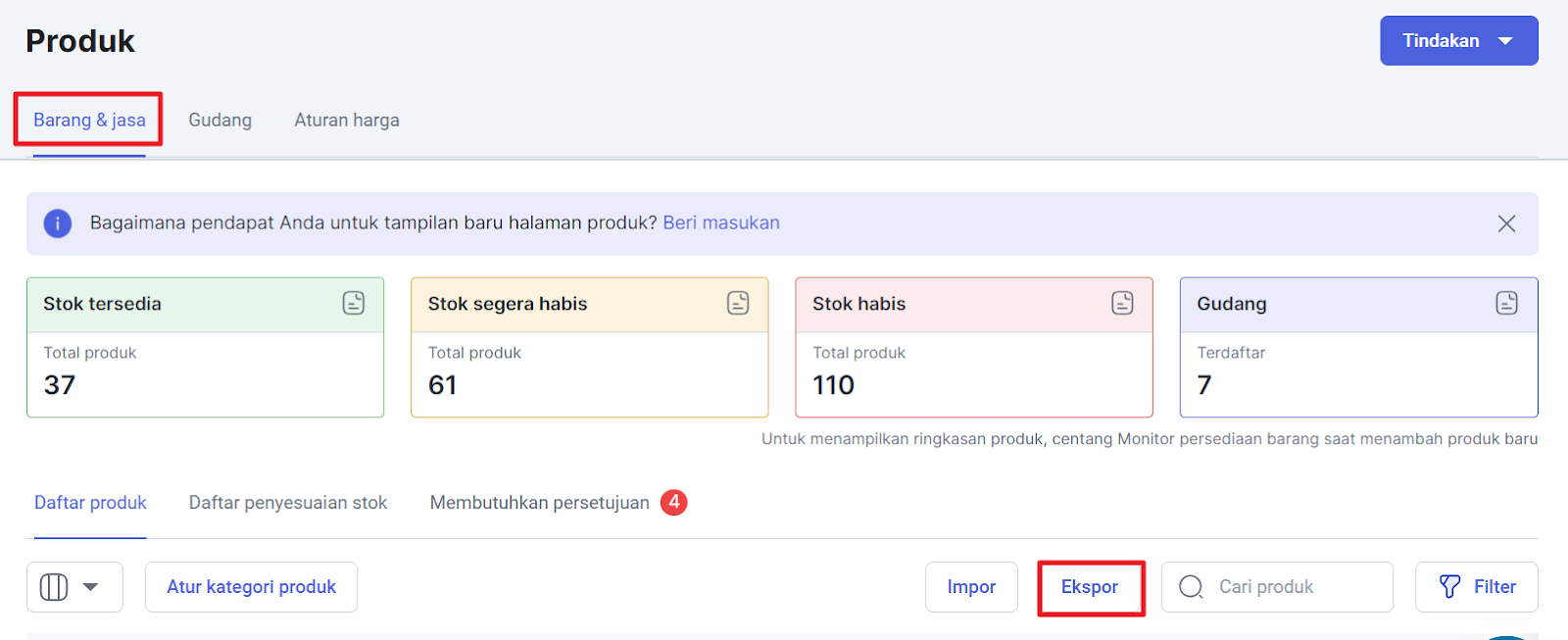
Task: Open Membutuhkan persetujuan tab
Action: pyautogui.click(x=539, y=502)
